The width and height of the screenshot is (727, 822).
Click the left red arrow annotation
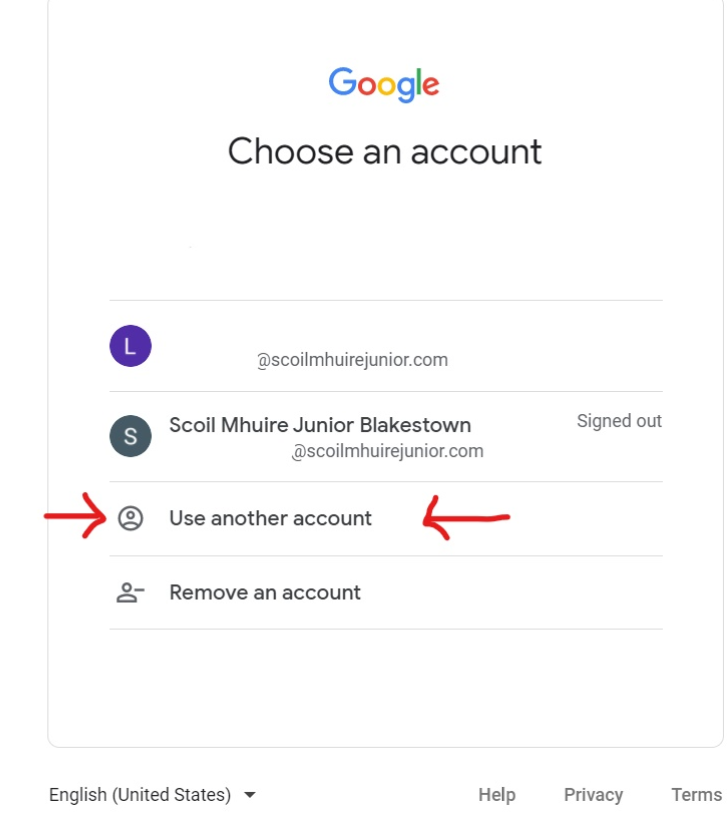pyautogui.click(x=75, y=516)
